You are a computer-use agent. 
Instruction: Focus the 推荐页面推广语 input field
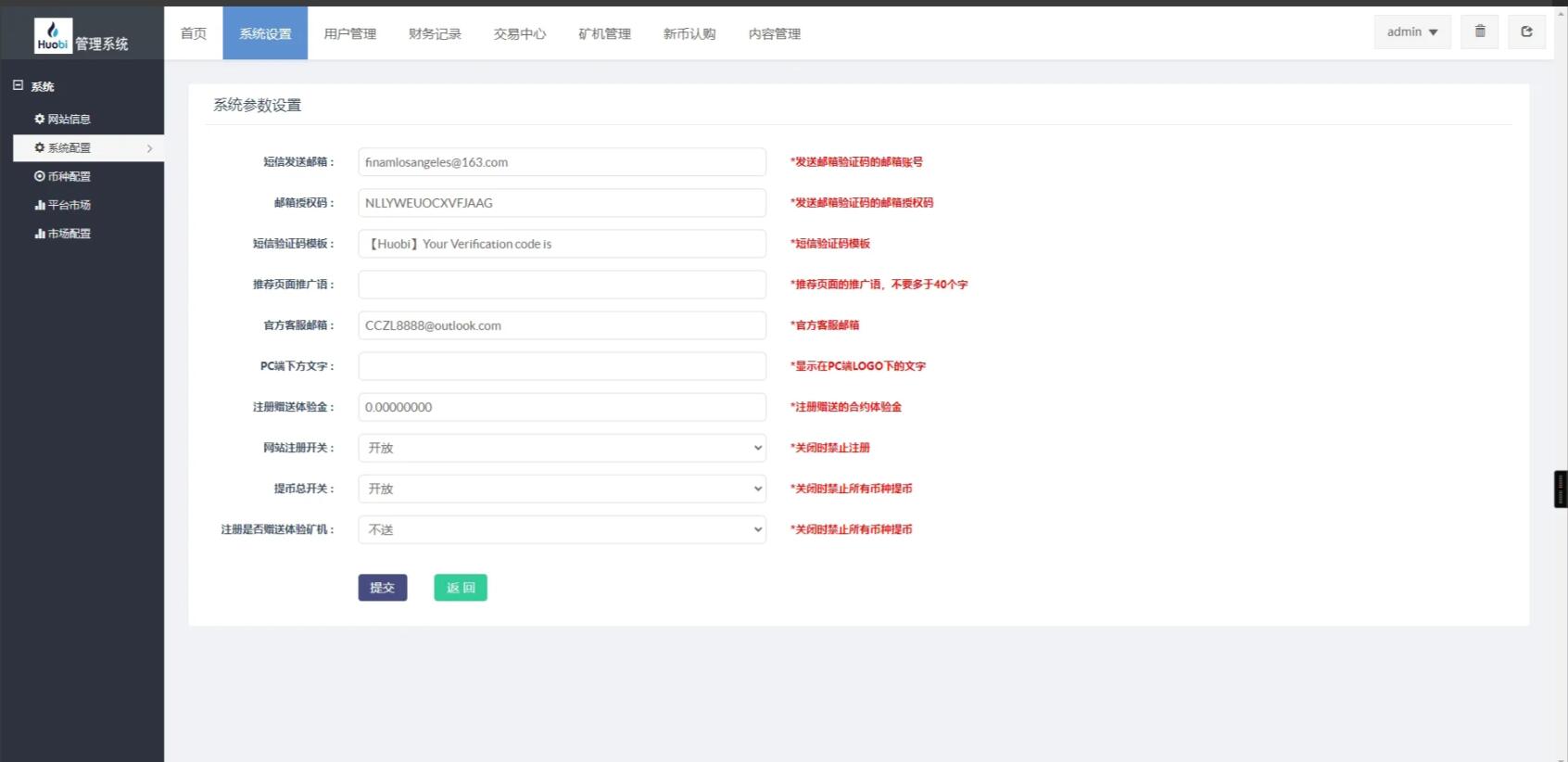[x=562, y=285]
